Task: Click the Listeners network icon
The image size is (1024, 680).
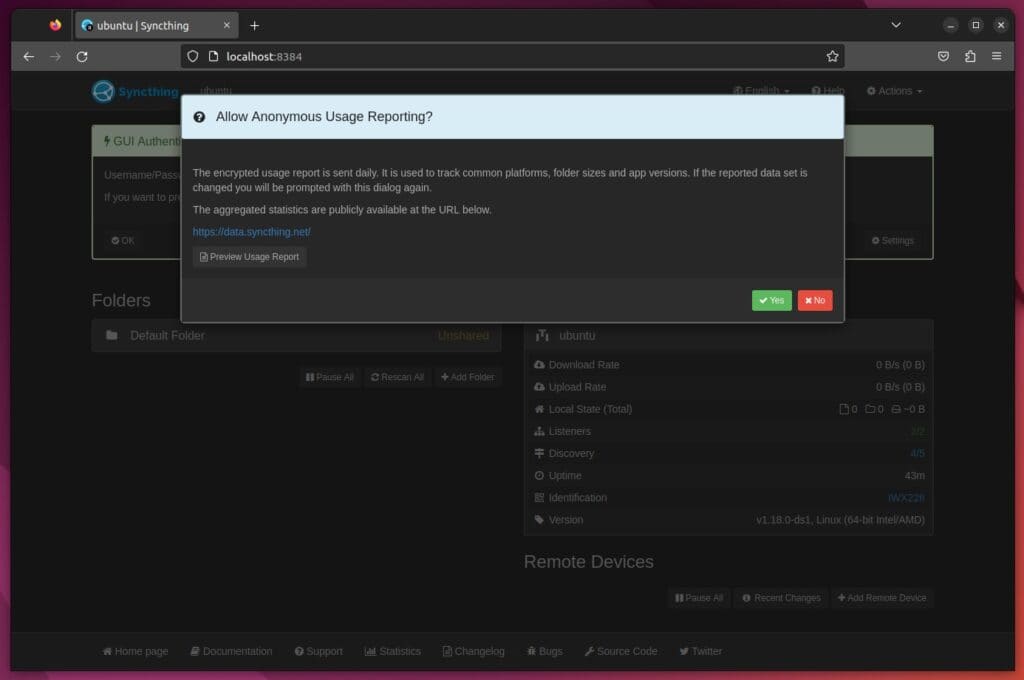Action: [x=539, y=431]
